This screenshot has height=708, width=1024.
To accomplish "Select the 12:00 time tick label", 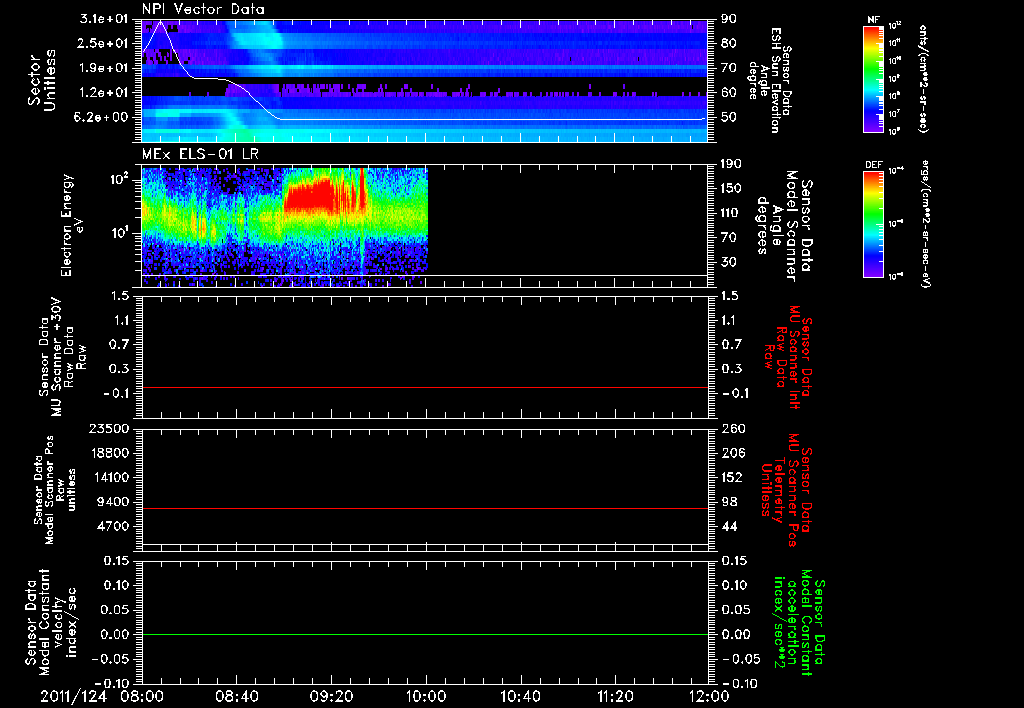I will 709,696.
